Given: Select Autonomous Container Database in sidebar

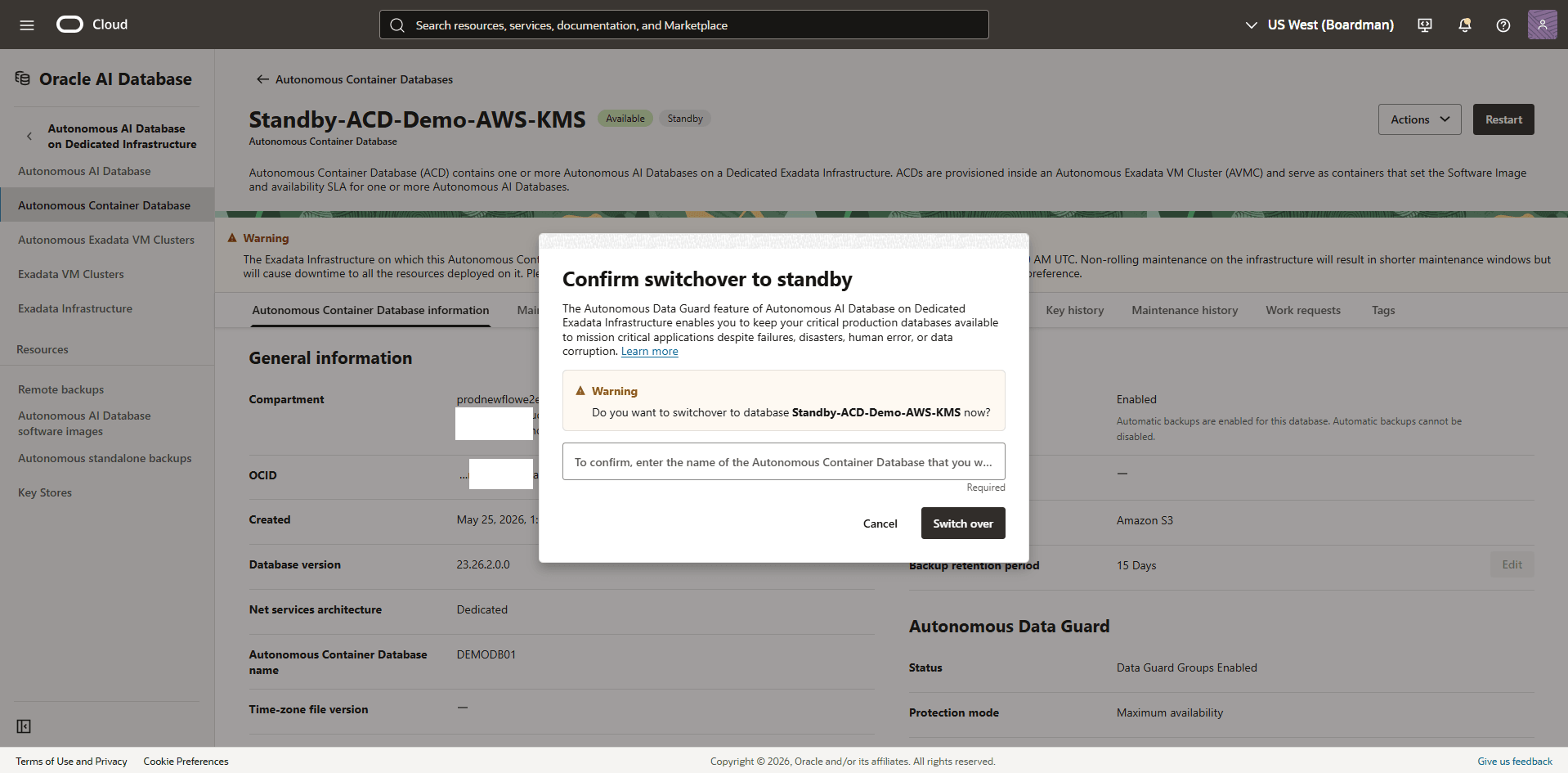Looking at the screenshot, I should pyautogui.click(x=107, y=205).
